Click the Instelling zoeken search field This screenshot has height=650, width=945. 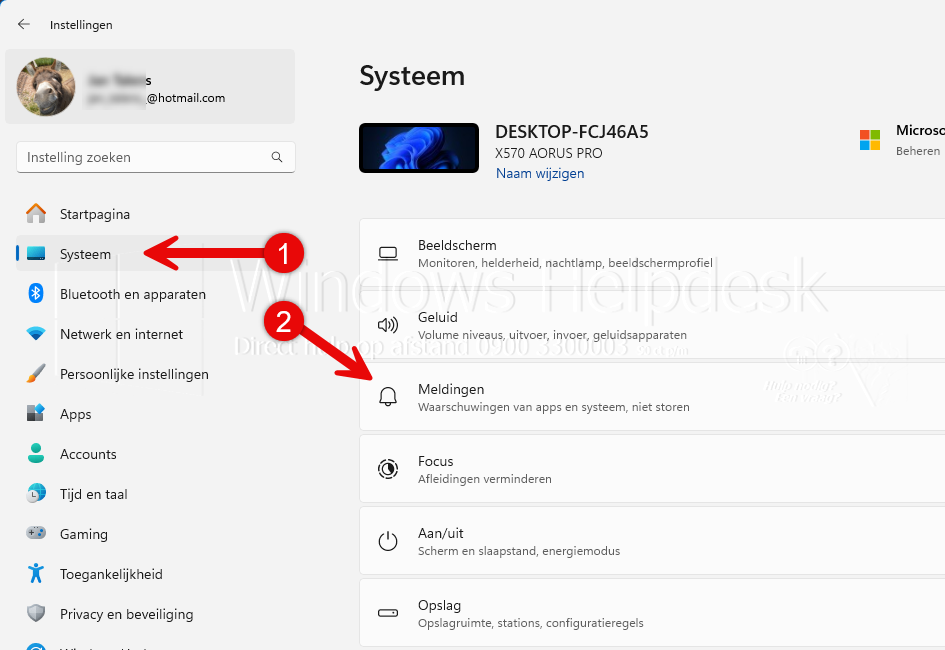(x=155, y=157)
